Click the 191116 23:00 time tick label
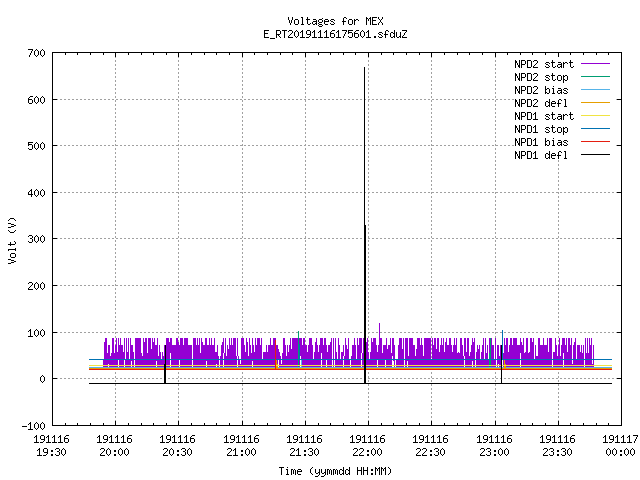The height and width of the screenshot is (480, 640). (x=494, y=446)
